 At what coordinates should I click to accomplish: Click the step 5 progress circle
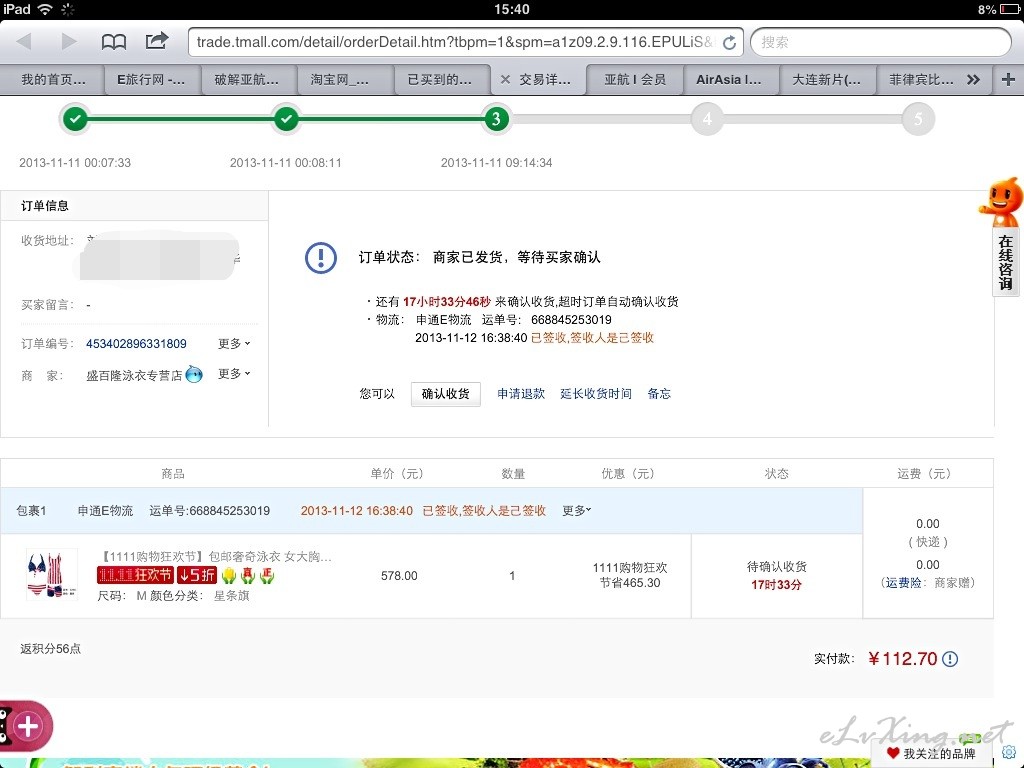pyautogui.click(x=918, y=119)
